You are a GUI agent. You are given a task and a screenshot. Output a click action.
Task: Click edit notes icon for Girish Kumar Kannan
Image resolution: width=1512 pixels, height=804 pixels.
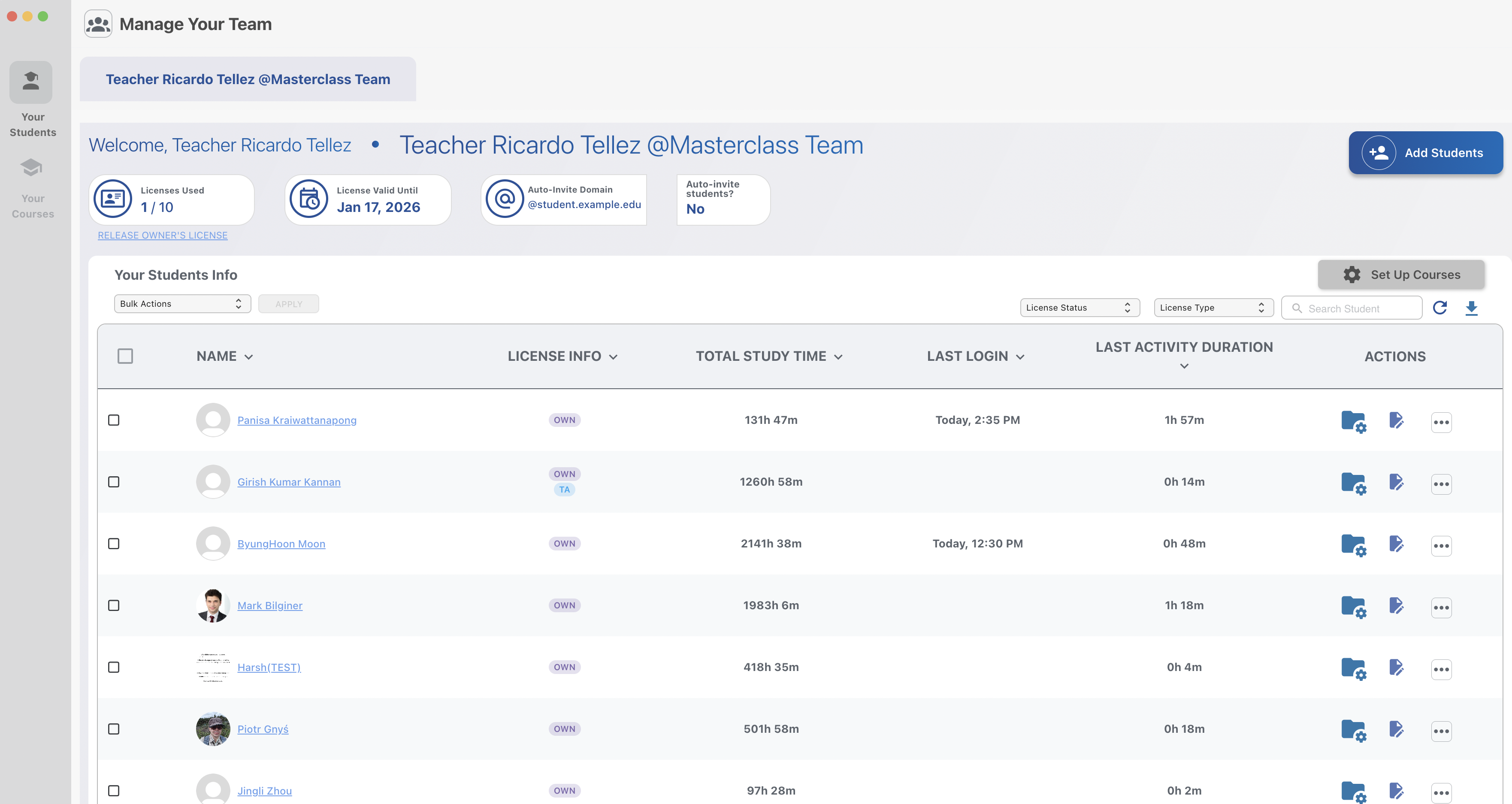point(1397,482)
